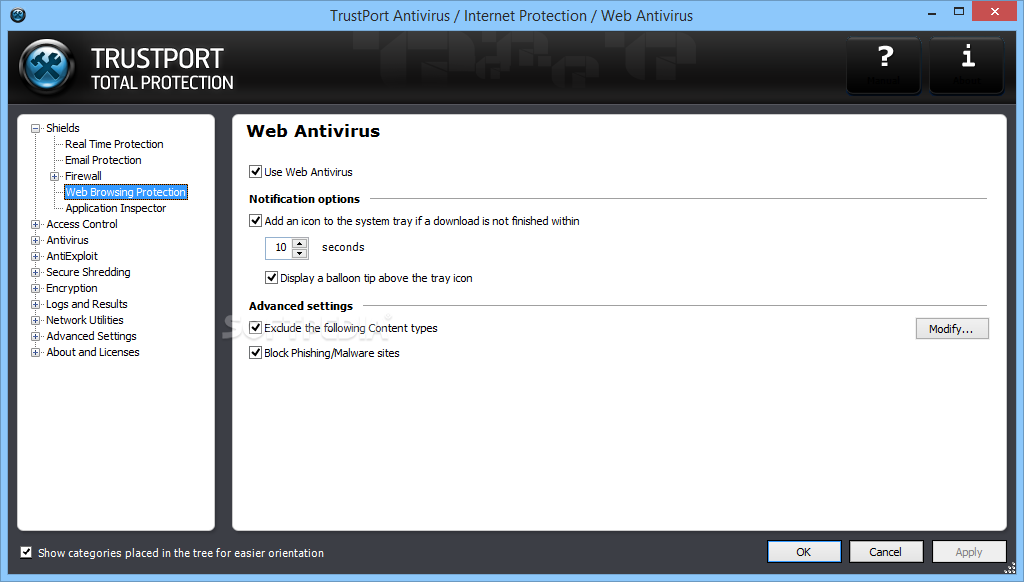
Task: Open the About info button
Action: [967, 65]
